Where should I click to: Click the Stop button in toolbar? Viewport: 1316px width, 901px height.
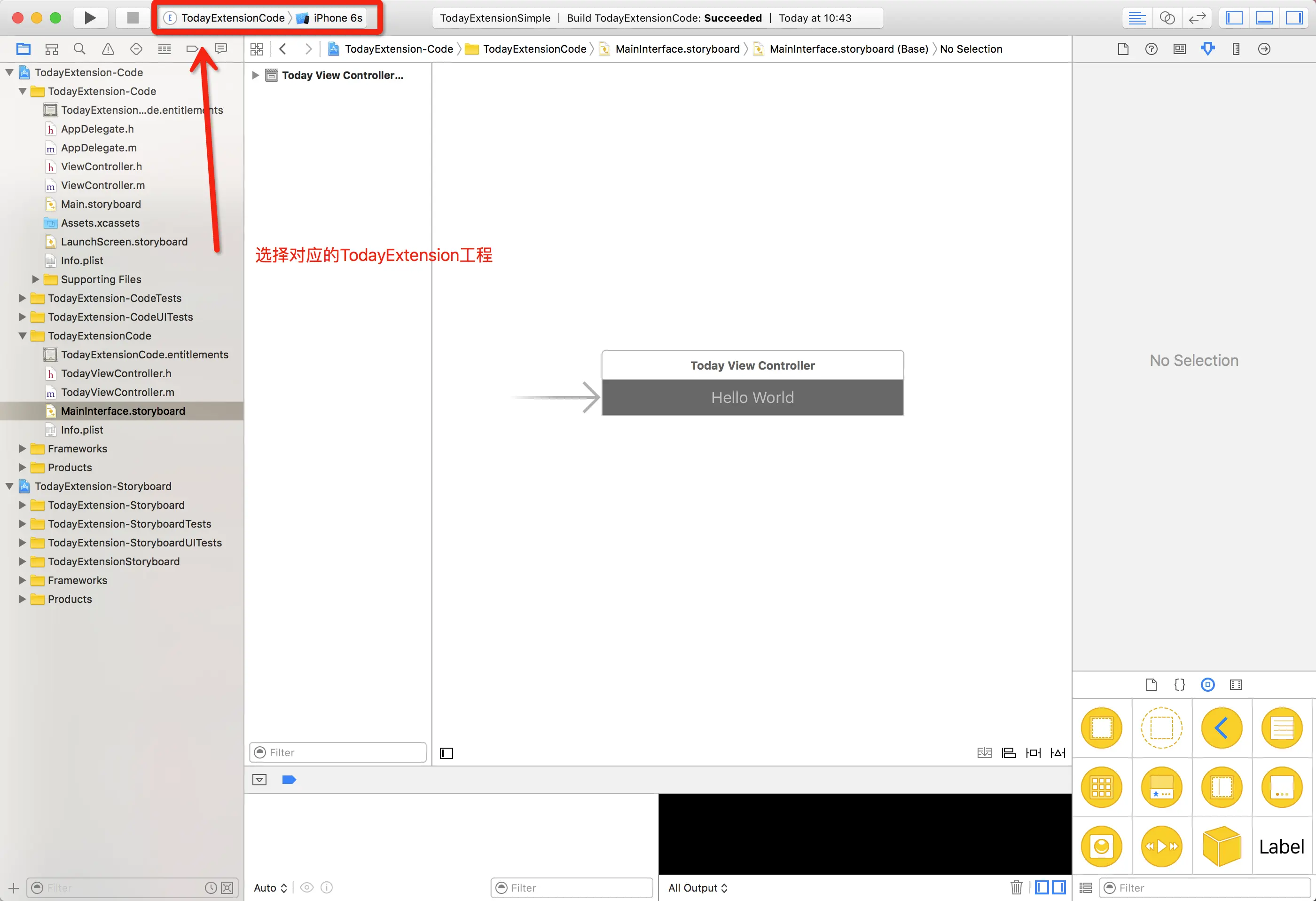(133, 17)
